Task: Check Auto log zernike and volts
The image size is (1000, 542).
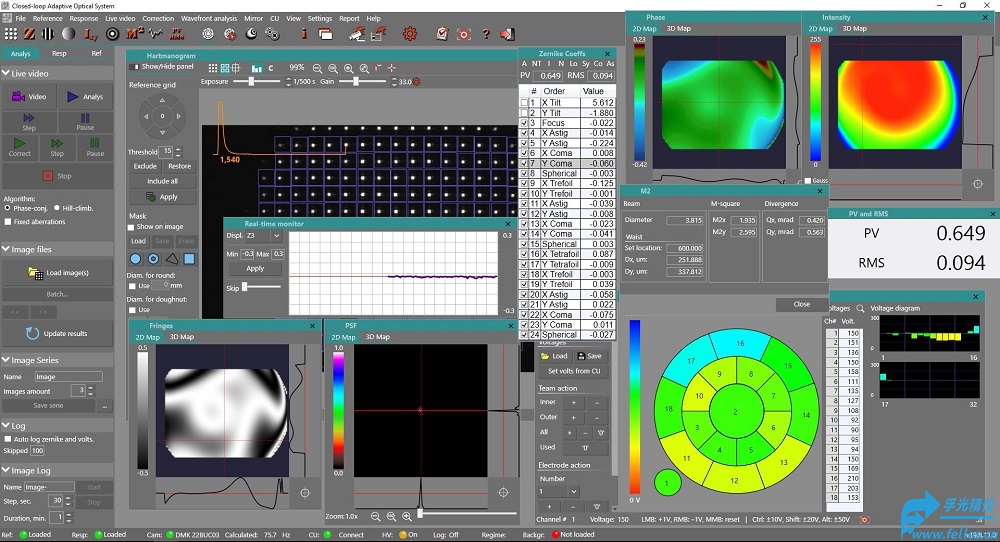Action: [8, 439]
